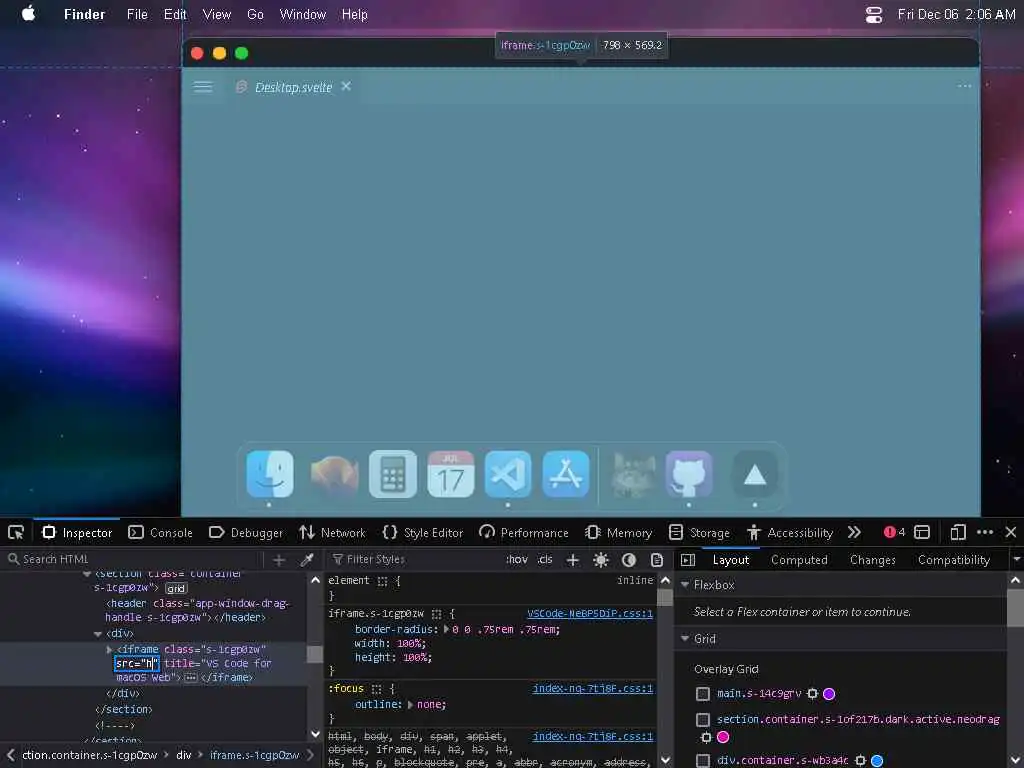Click the grid badge in markup
Screen dimensions: 1024x768
click(x=176, y=588)
